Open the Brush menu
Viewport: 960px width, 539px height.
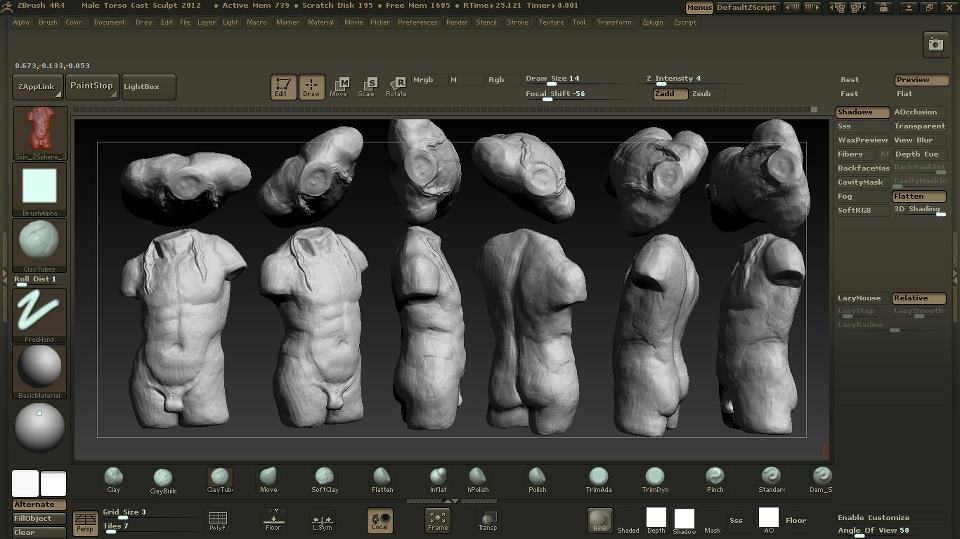[48, 23]
